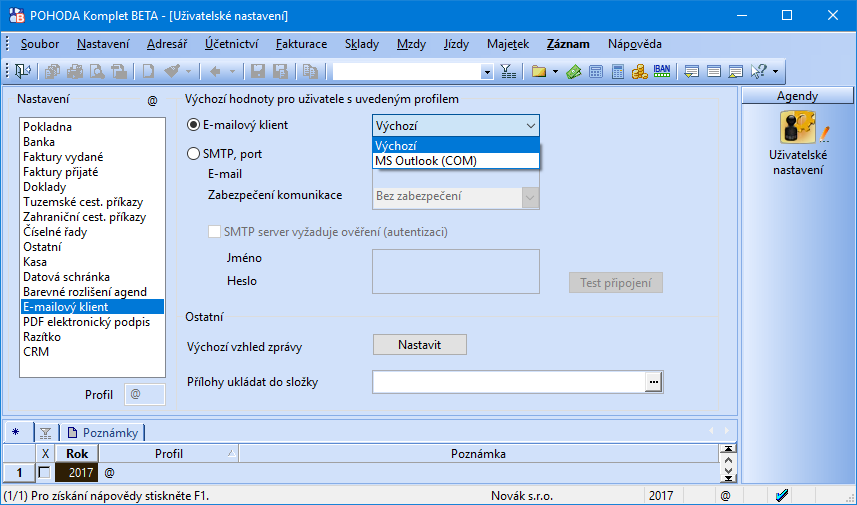
Task: Click the 2017 cell in row 1
Action: [x=77, y=472]
